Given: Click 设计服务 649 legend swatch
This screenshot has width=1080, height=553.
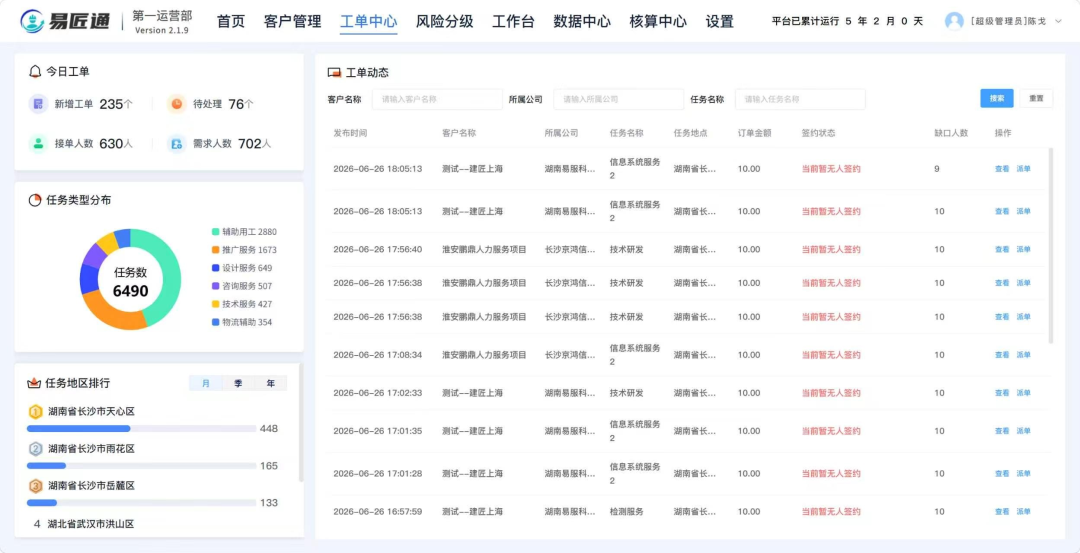Looking at the screenshot, I should click(x=216, y=268).
